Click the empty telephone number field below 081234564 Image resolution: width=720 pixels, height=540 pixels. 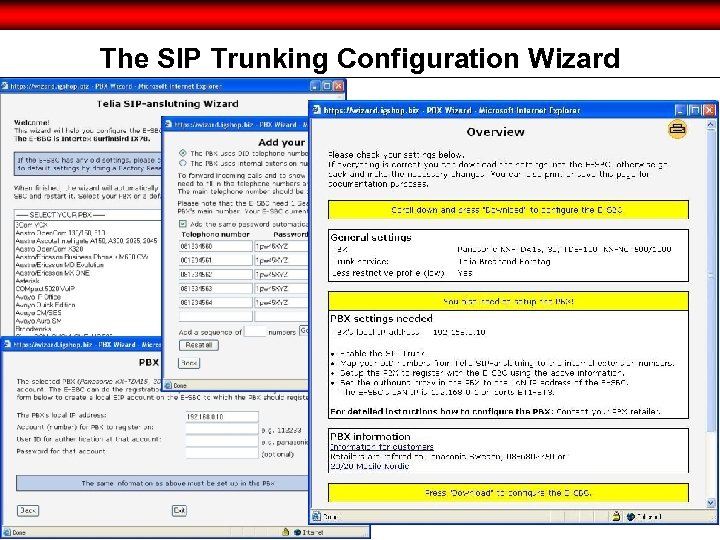coord(216,316)
